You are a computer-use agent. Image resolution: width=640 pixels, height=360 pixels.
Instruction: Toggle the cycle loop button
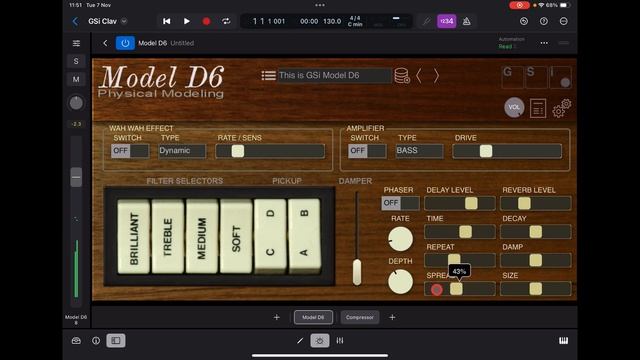tap(226, 21)
